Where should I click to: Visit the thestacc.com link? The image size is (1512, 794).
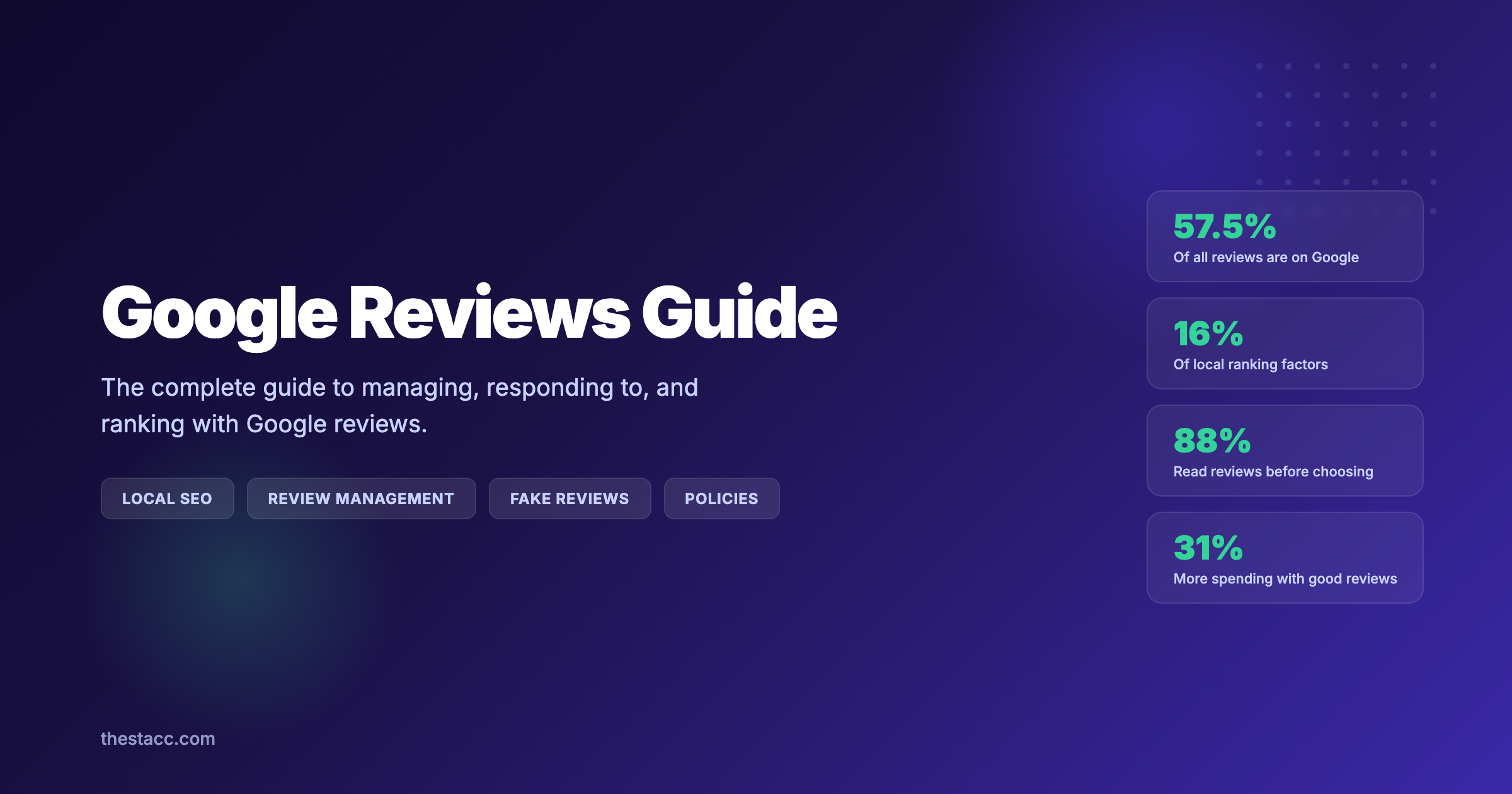click(x=158, y=739)
